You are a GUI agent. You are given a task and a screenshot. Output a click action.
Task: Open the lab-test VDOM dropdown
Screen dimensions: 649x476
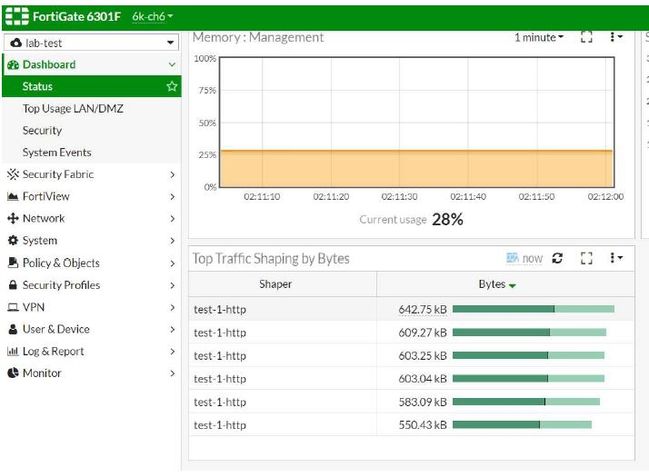point(91,43)
